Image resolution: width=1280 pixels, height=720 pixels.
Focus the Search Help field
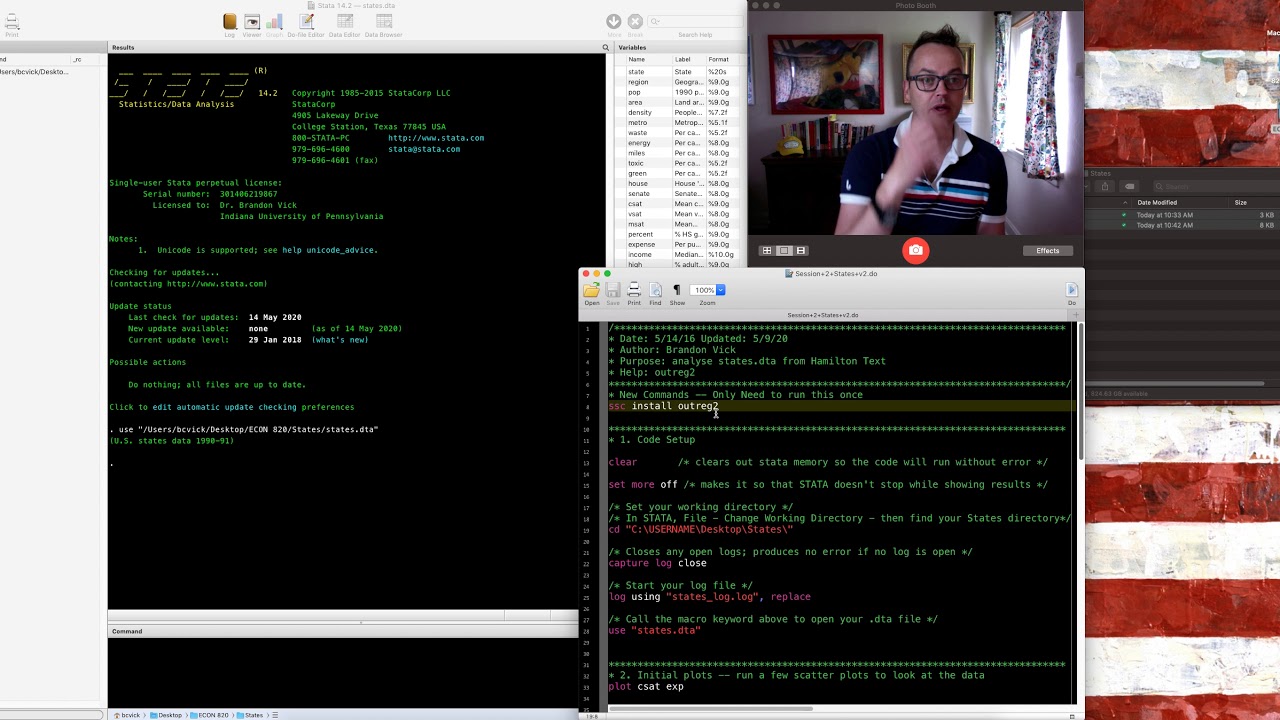coord(694,21)
